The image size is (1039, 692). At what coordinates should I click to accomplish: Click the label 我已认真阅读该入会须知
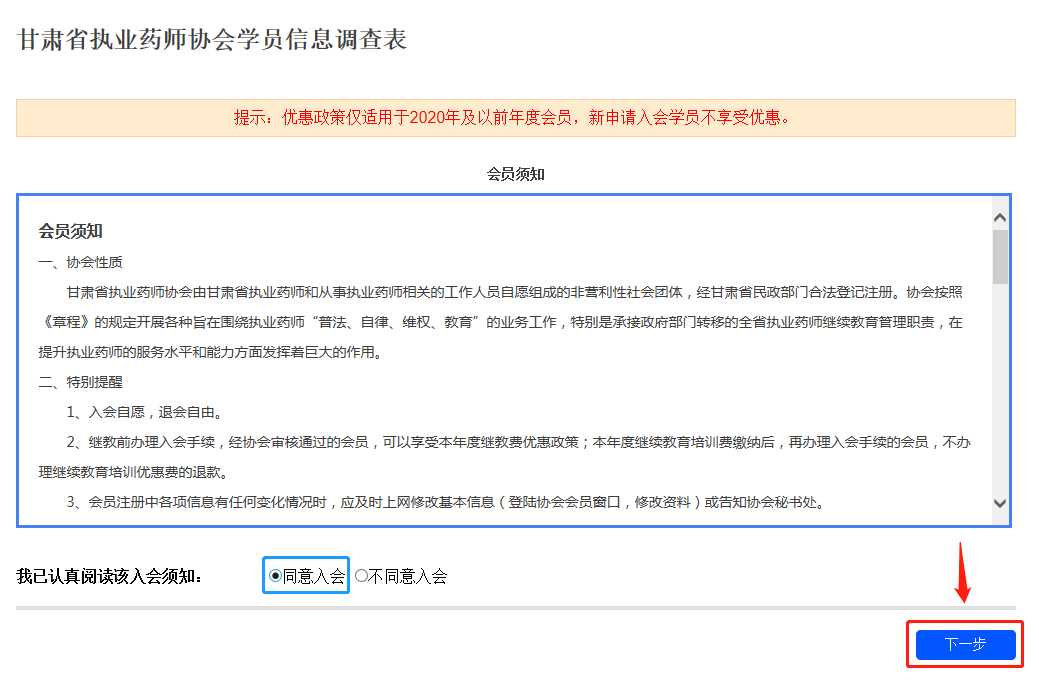tap(109, 577)
